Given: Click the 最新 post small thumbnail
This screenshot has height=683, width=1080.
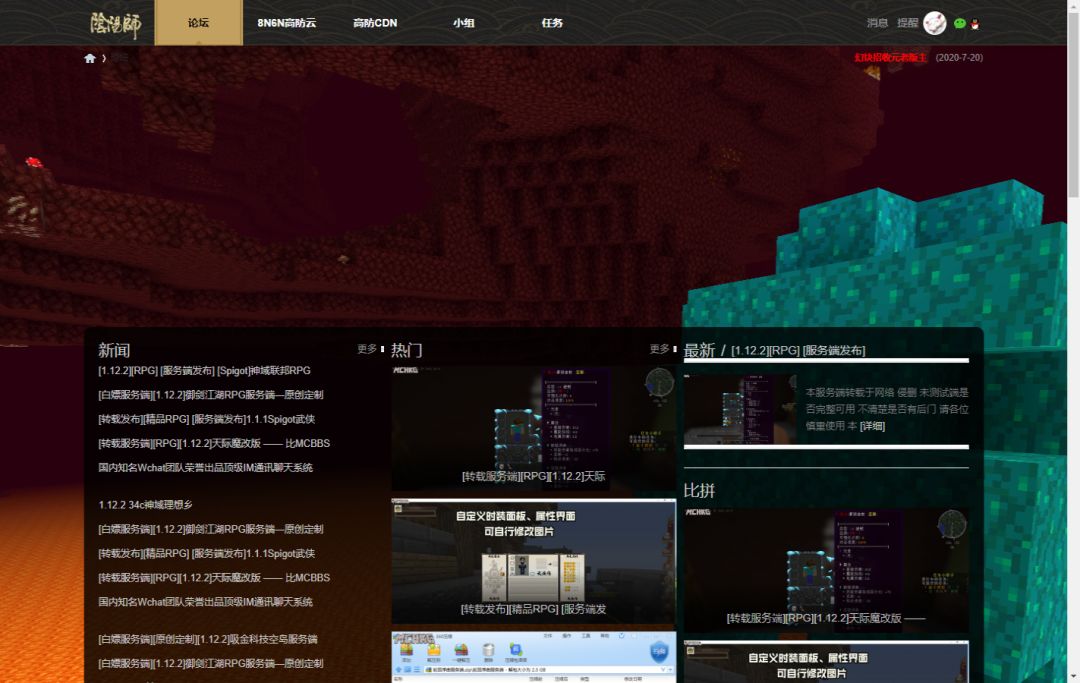Looking at the screenshot, I should (740, 409).
